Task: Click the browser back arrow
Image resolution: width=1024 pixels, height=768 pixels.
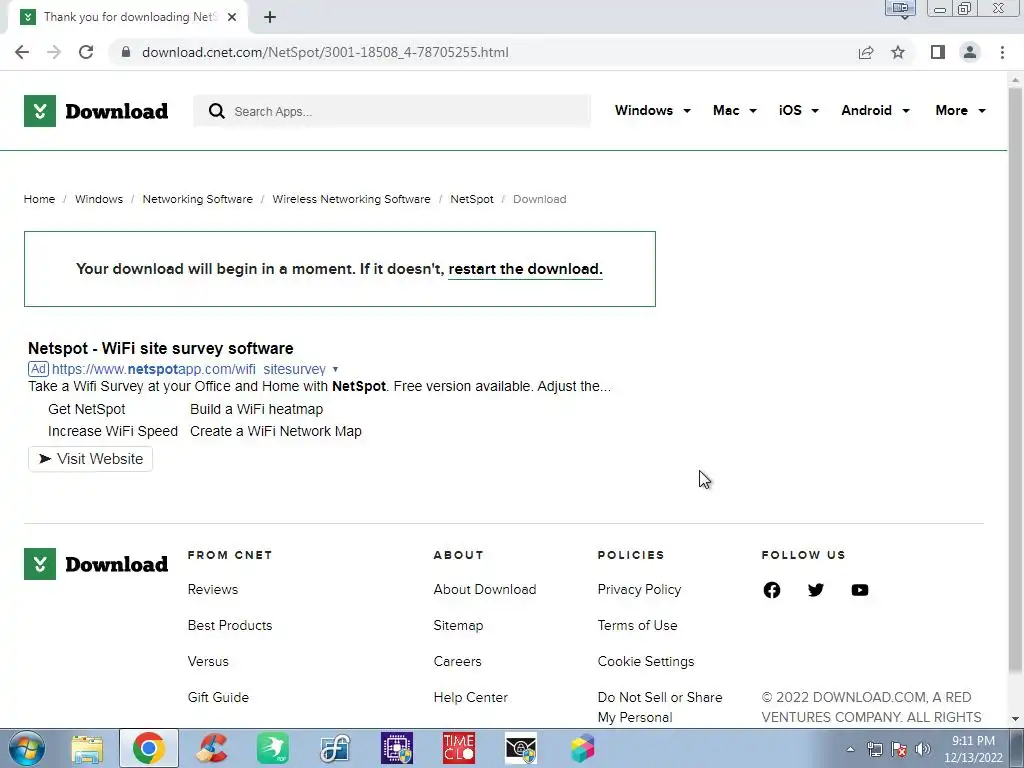Action: pos(22,52)
